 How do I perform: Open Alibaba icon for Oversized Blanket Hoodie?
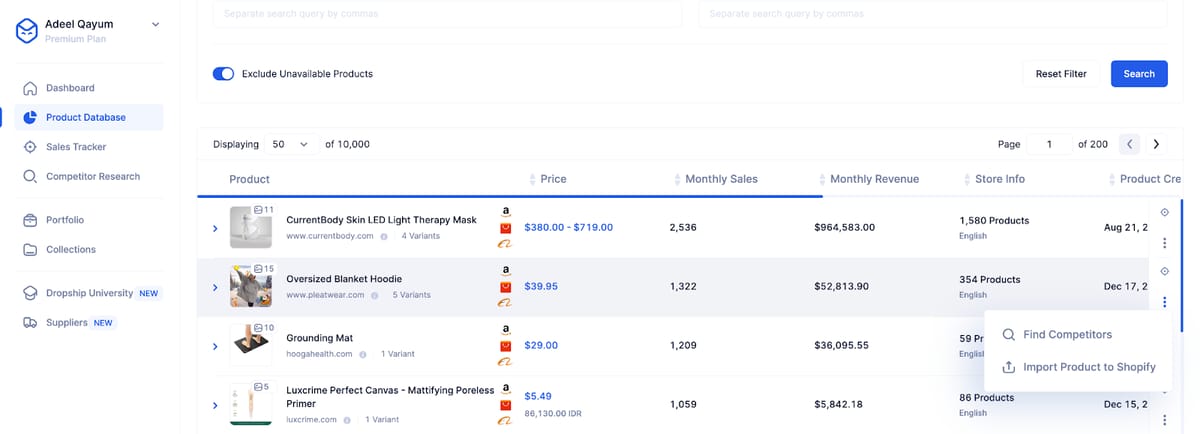click(x=506, y=303)
